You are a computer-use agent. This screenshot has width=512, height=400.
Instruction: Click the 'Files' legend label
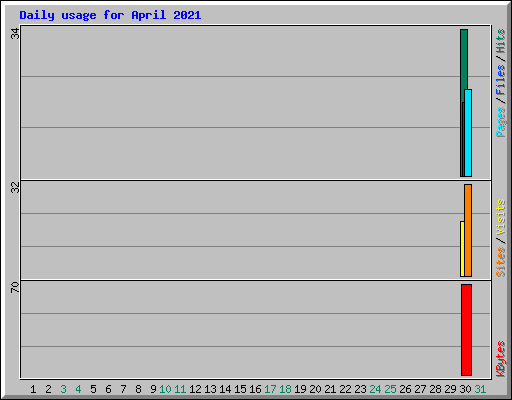(500, 80)
